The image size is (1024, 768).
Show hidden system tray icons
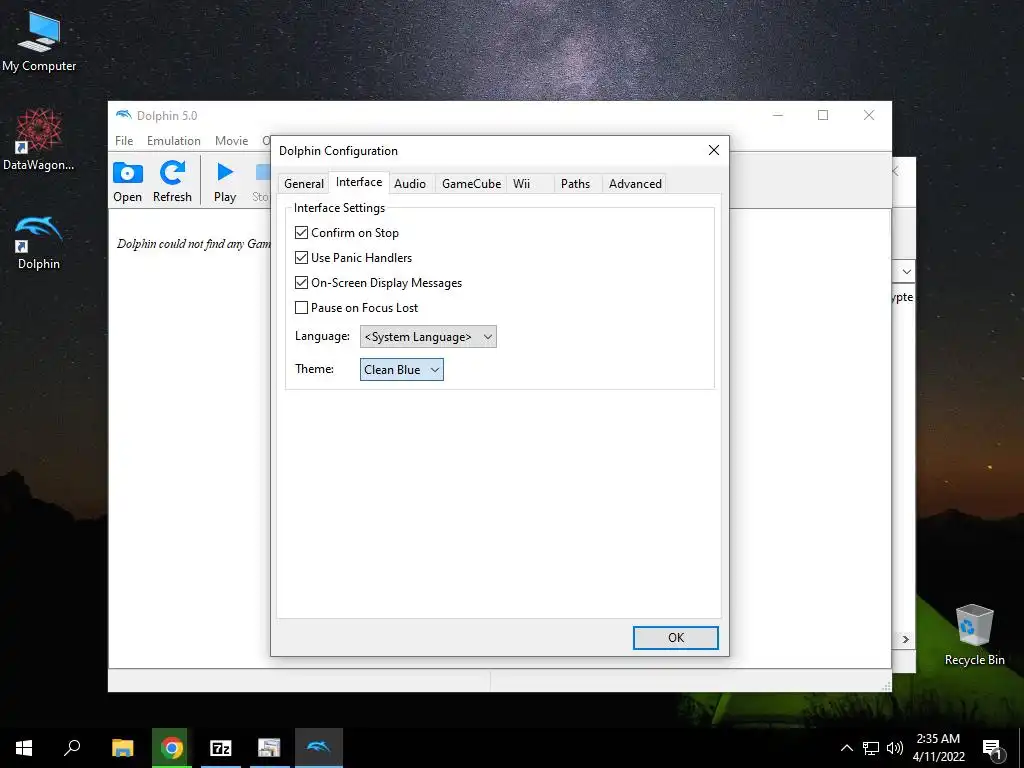[846, 748]
